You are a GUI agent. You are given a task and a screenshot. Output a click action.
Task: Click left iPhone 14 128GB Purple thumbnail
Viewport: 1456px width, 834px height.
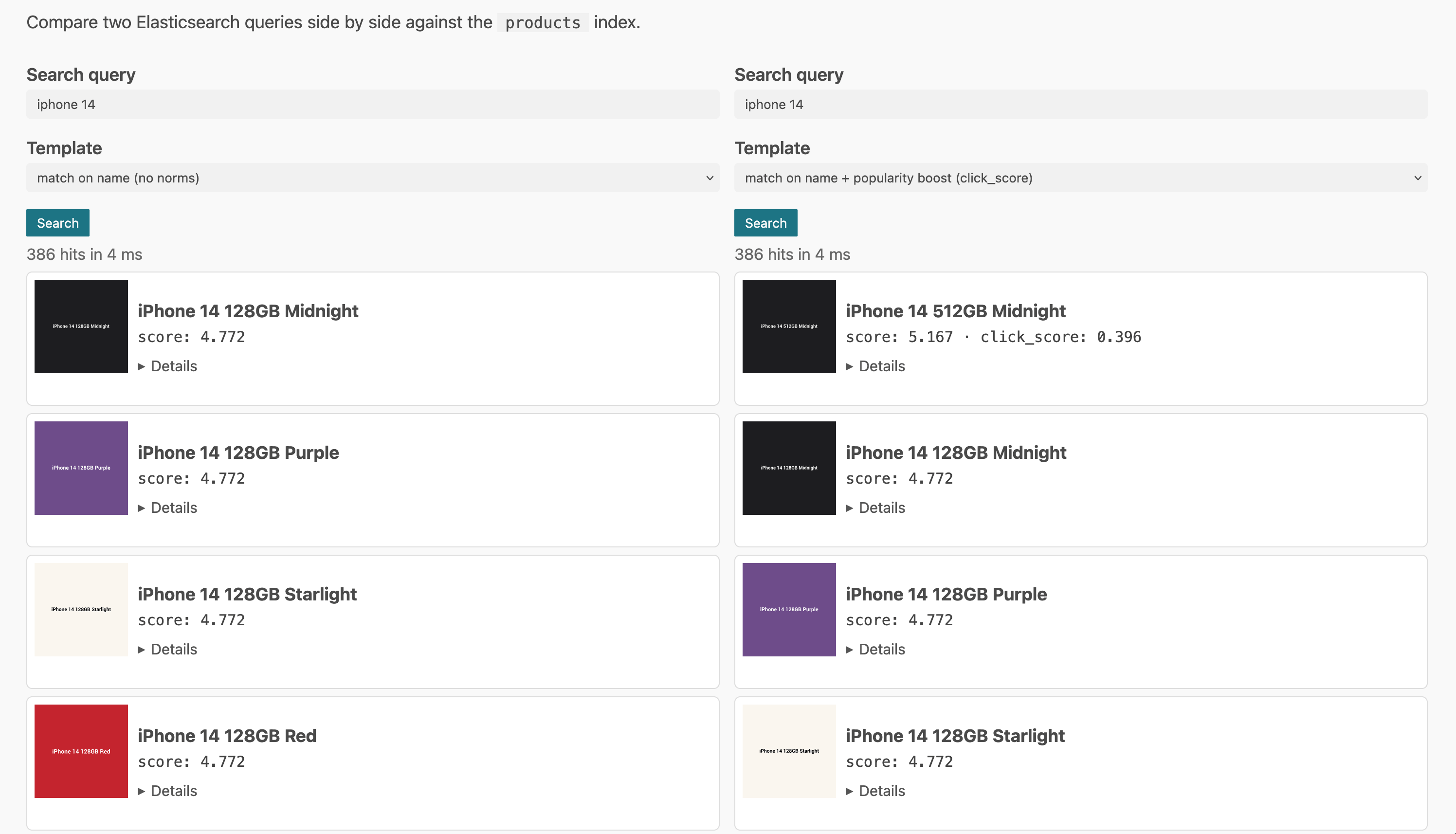click(x=81, y=468)
